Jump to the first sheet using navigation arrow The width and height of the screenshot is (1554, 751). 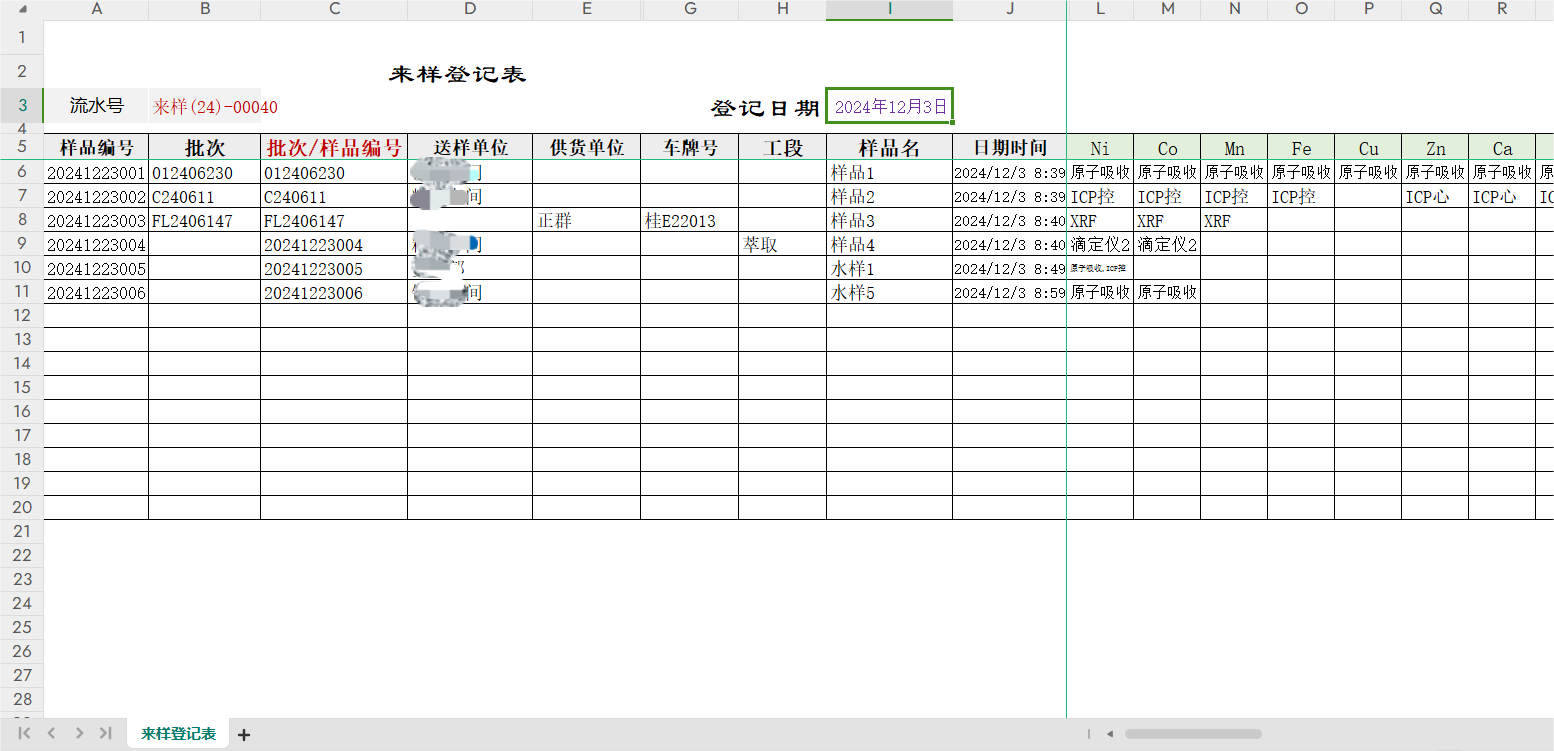click(x=25, y=734)
